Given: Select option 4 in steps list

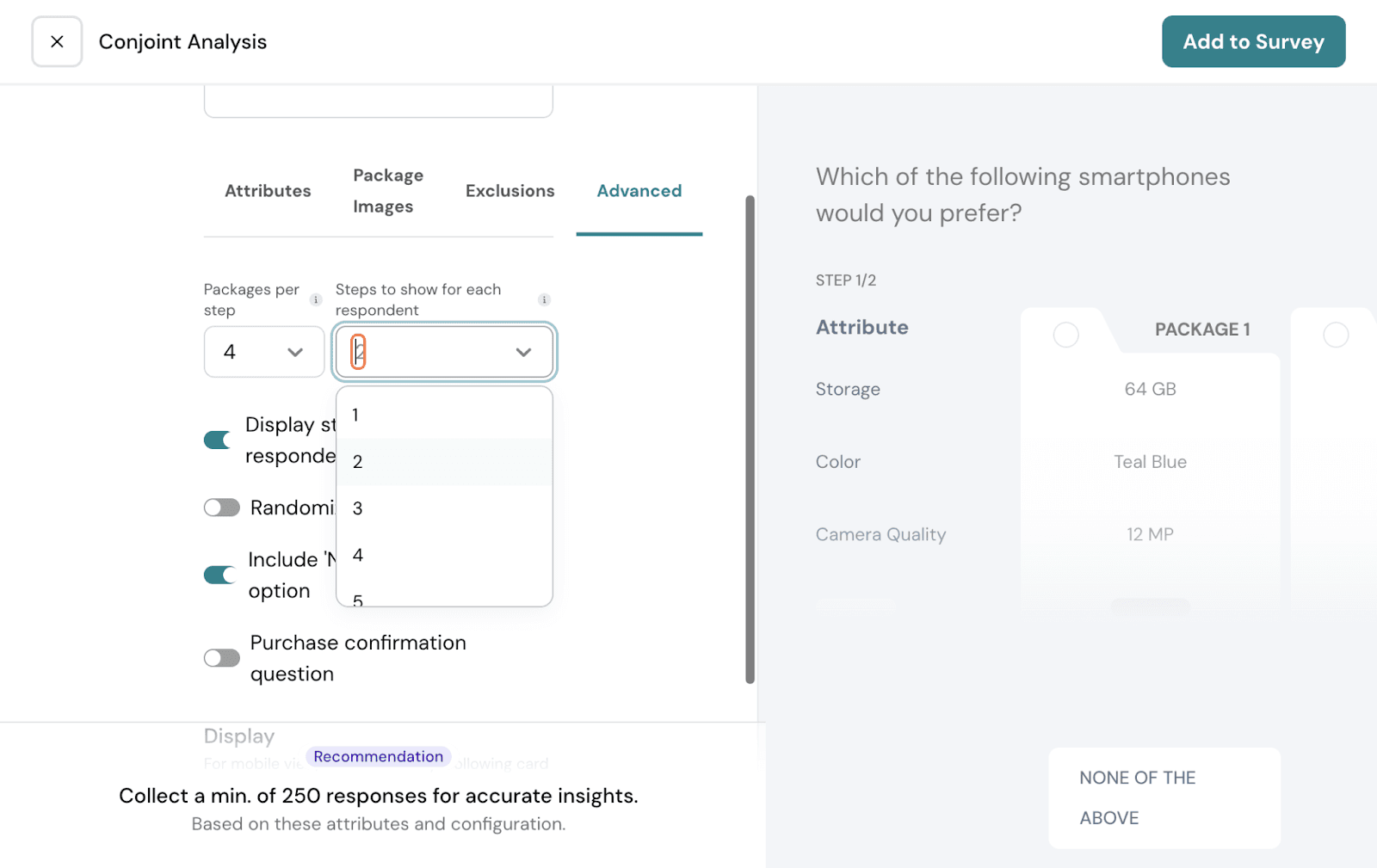Looking at the screenshot, I should click(x=358, y=555).
